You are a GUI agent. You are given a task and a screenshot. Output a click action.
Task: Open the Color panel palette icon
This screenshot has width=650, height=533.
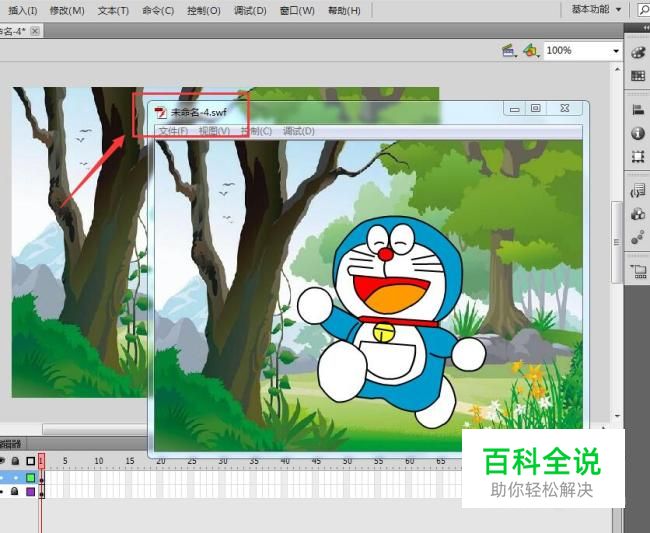click(638, 53)
